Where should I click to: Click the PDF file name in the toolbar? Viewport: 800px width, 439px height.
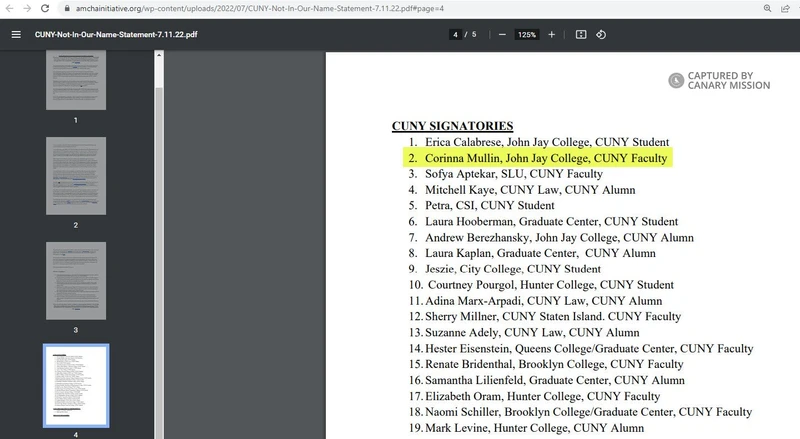click(x=116, y=34)
